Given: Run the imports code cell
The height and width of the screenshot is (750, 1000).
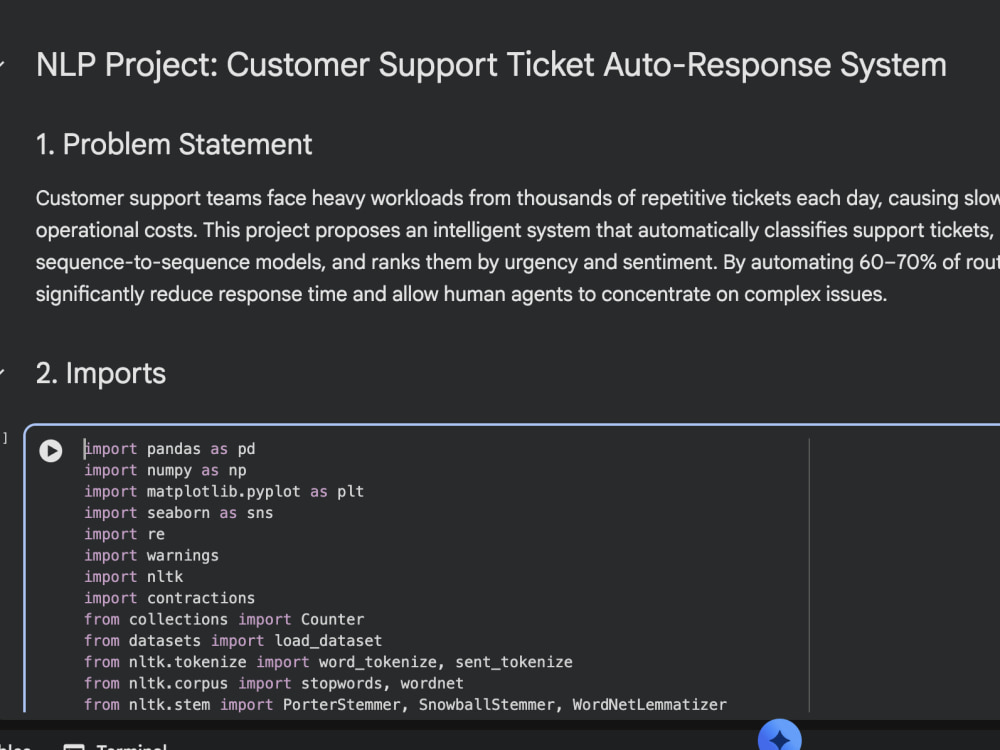Looking at the screenshot, I should tap(50, 450).
